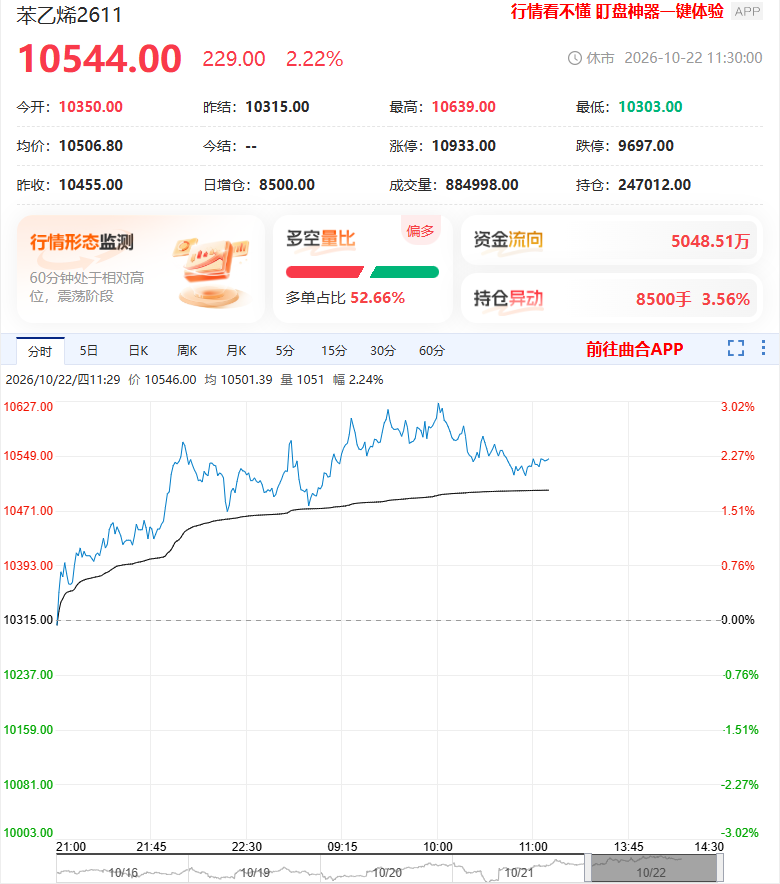This screenshot has height=884, width=780.
Task: Open the 行情形态监测 card
Action: [140, 269]
